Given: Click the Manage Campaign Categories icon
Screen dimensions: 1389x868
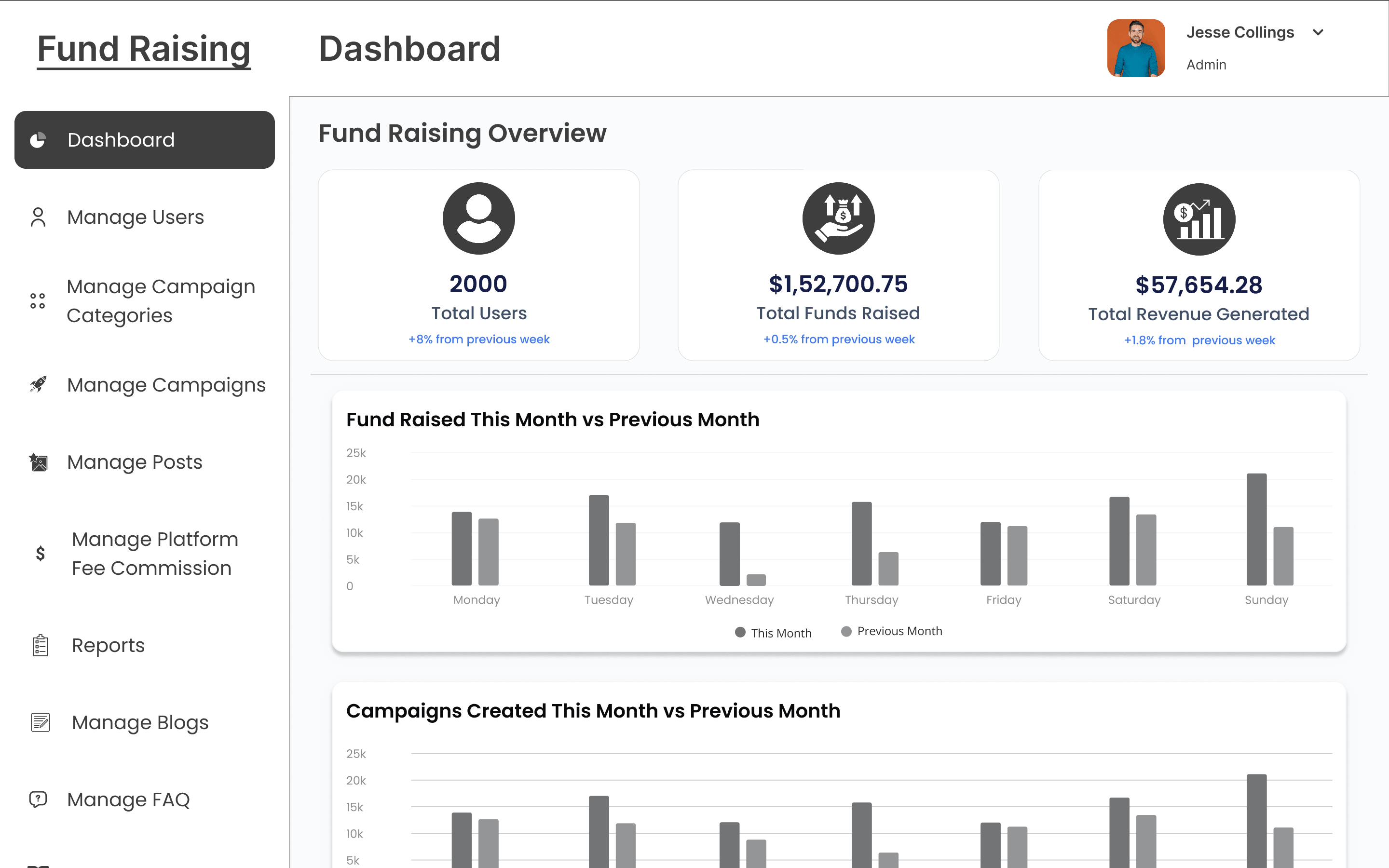Looking at the screenshot, I should tap(37, 301).
